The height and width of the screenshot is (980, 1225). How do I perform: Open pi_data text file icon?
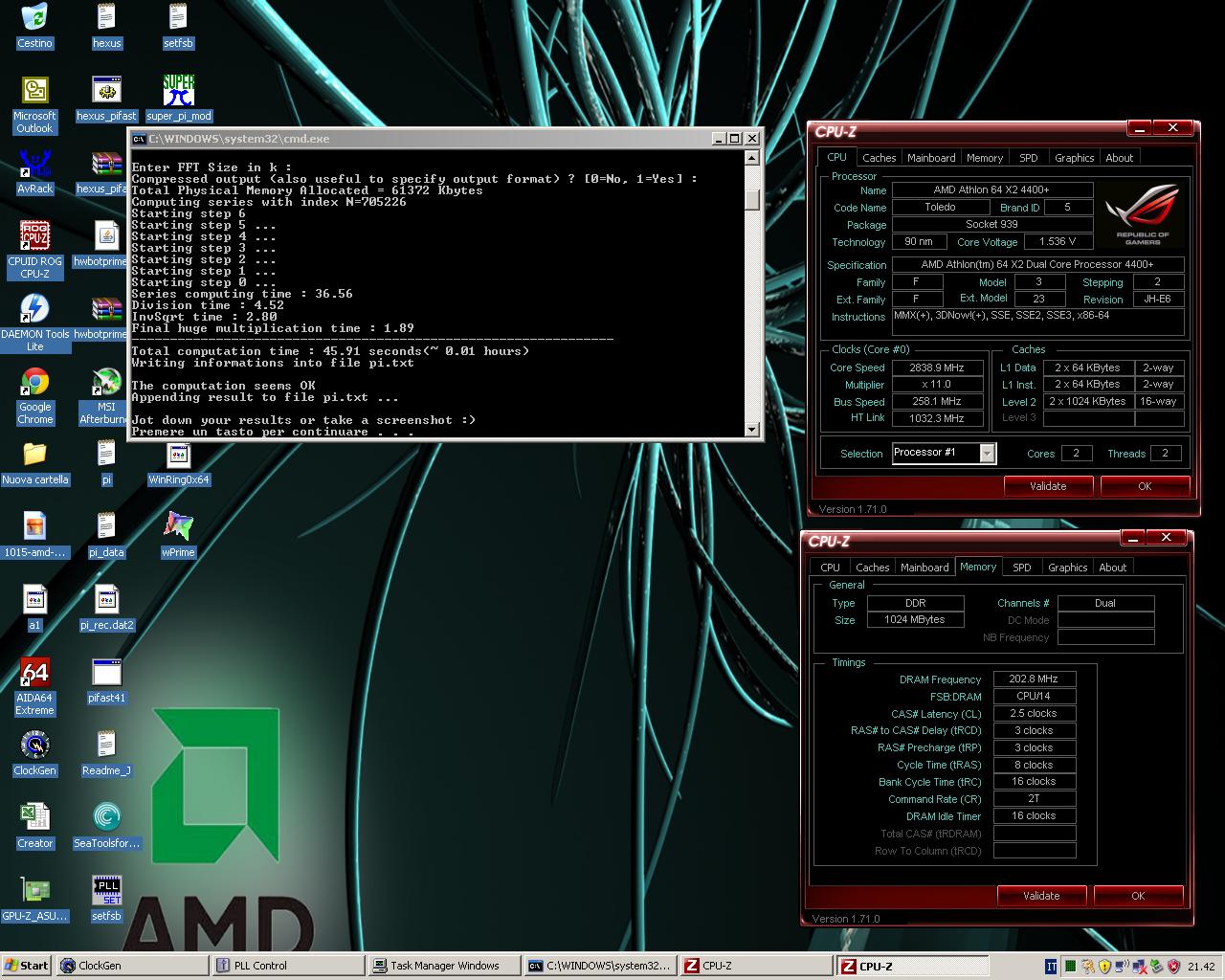tap(106, 535)
